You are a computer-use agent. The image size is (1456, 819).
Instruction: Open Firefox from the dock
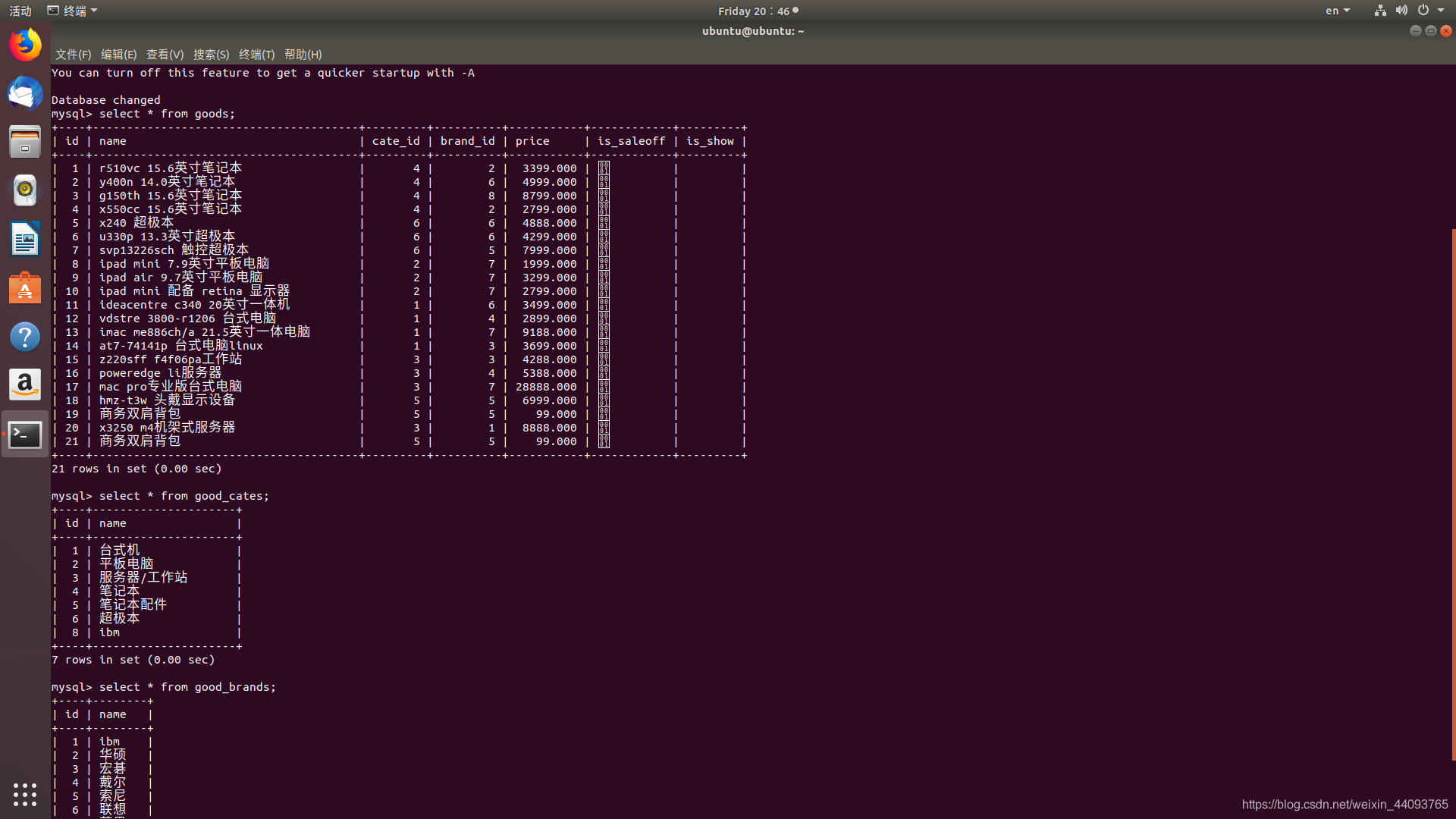click(25, 45)
